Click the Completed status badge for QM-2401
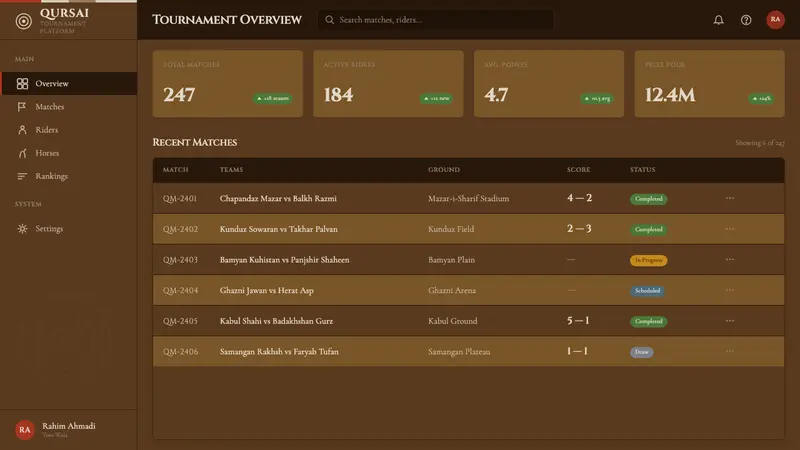Screen dimensions: 800x450 pyautogui.click(x=648, y=199)
